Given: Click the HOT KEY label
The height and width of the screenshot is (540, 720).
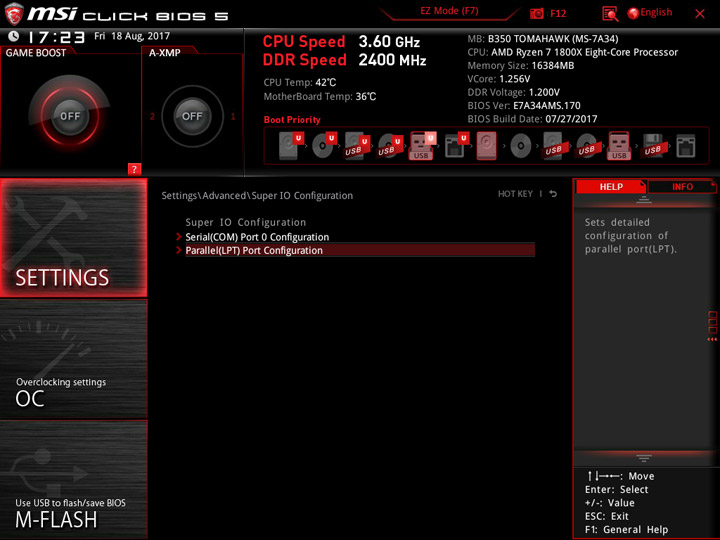Looking at the screenshot, I should [x=515, y=194].
